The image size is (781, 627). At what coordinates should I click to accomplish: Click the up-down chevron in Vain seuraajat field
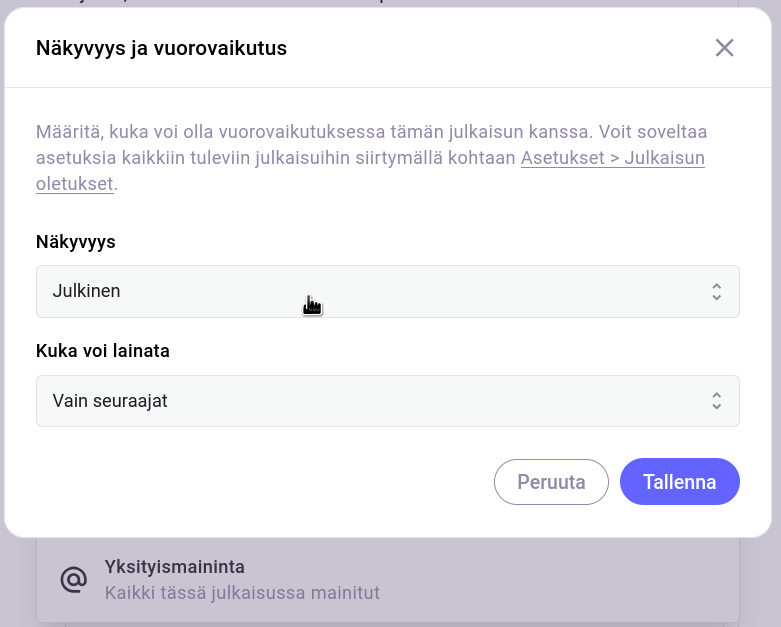[x=716, y=401]
